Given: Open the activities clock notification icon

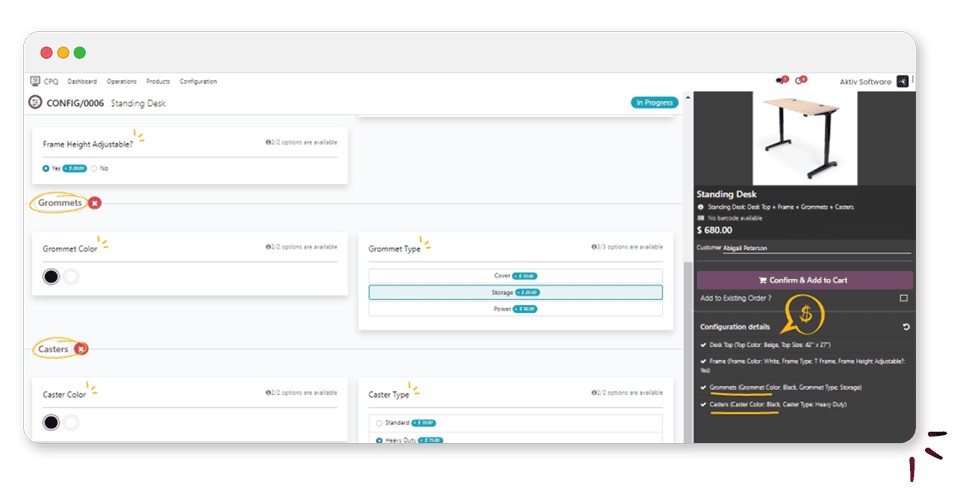Looking at the screenshot, I should tap(798, 81).
